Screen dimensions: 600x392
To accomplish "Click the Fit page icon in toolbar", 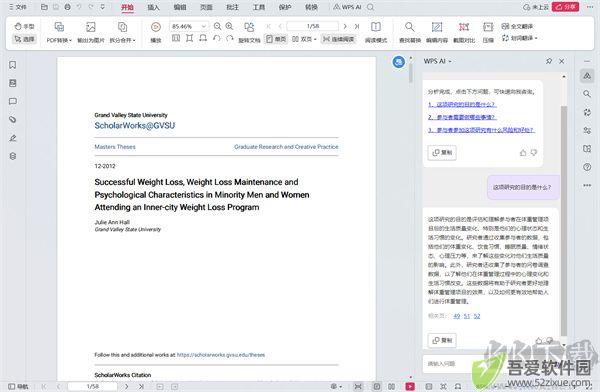I will (x=189, y=38).
